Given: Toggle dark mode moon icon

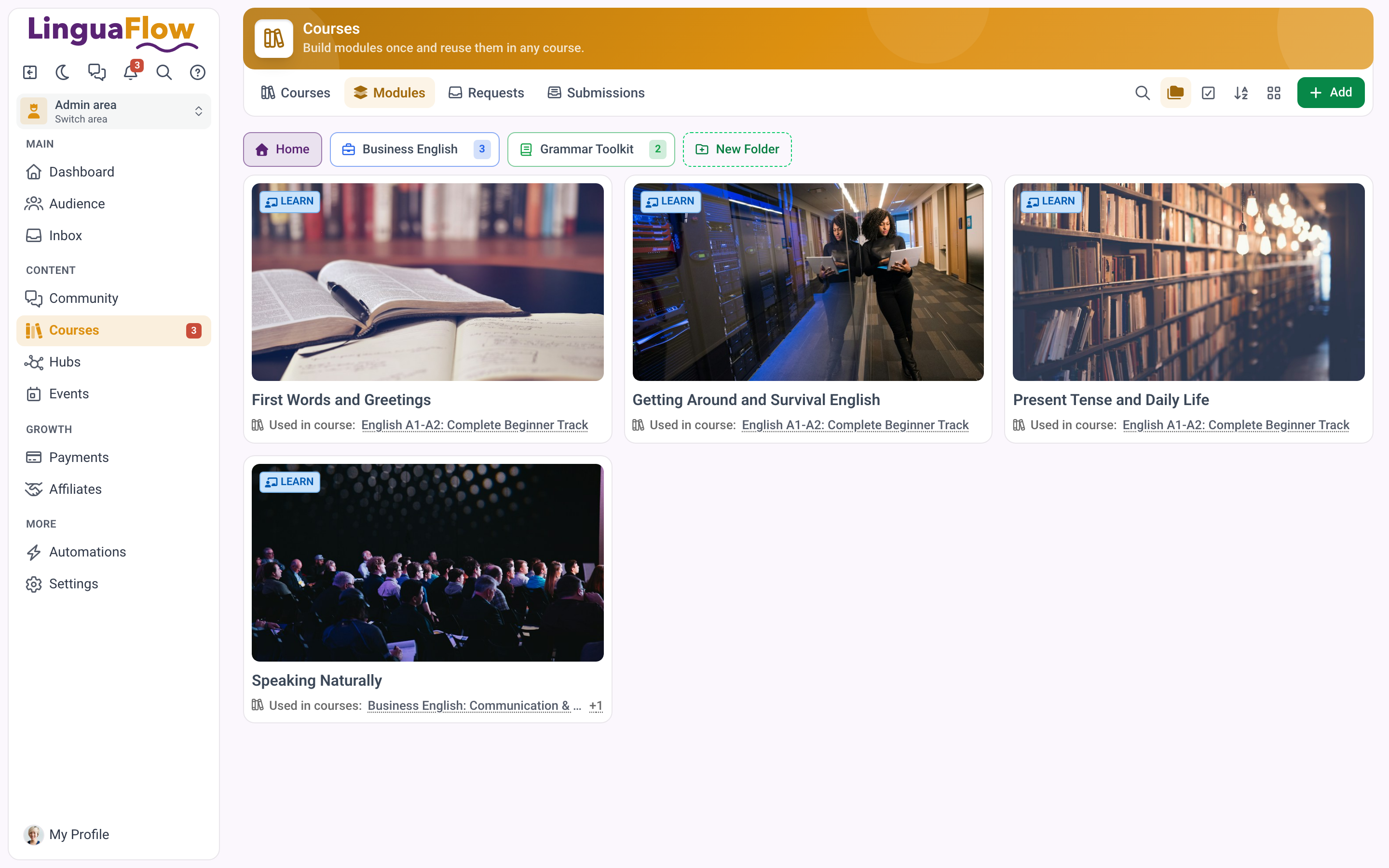Looking at the screenshot, I should pos(63,72).
